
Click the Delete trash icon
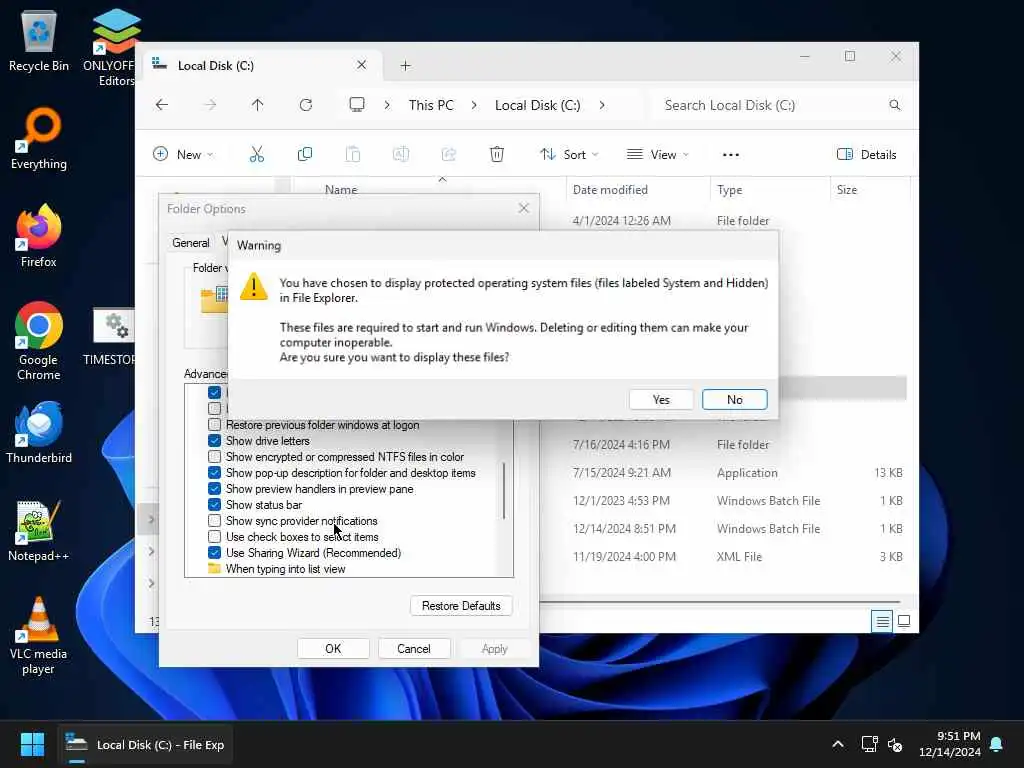point(497,155)
